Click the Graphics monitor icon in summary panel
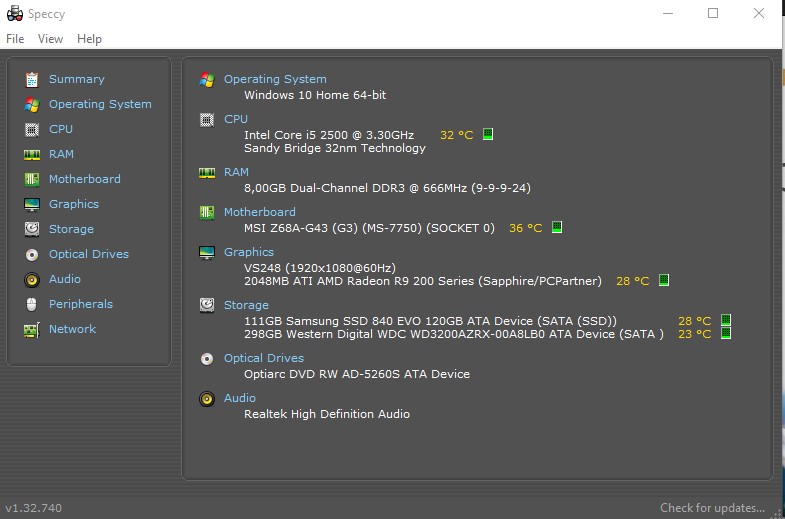 pyautogui.click(x=207, y=253)
